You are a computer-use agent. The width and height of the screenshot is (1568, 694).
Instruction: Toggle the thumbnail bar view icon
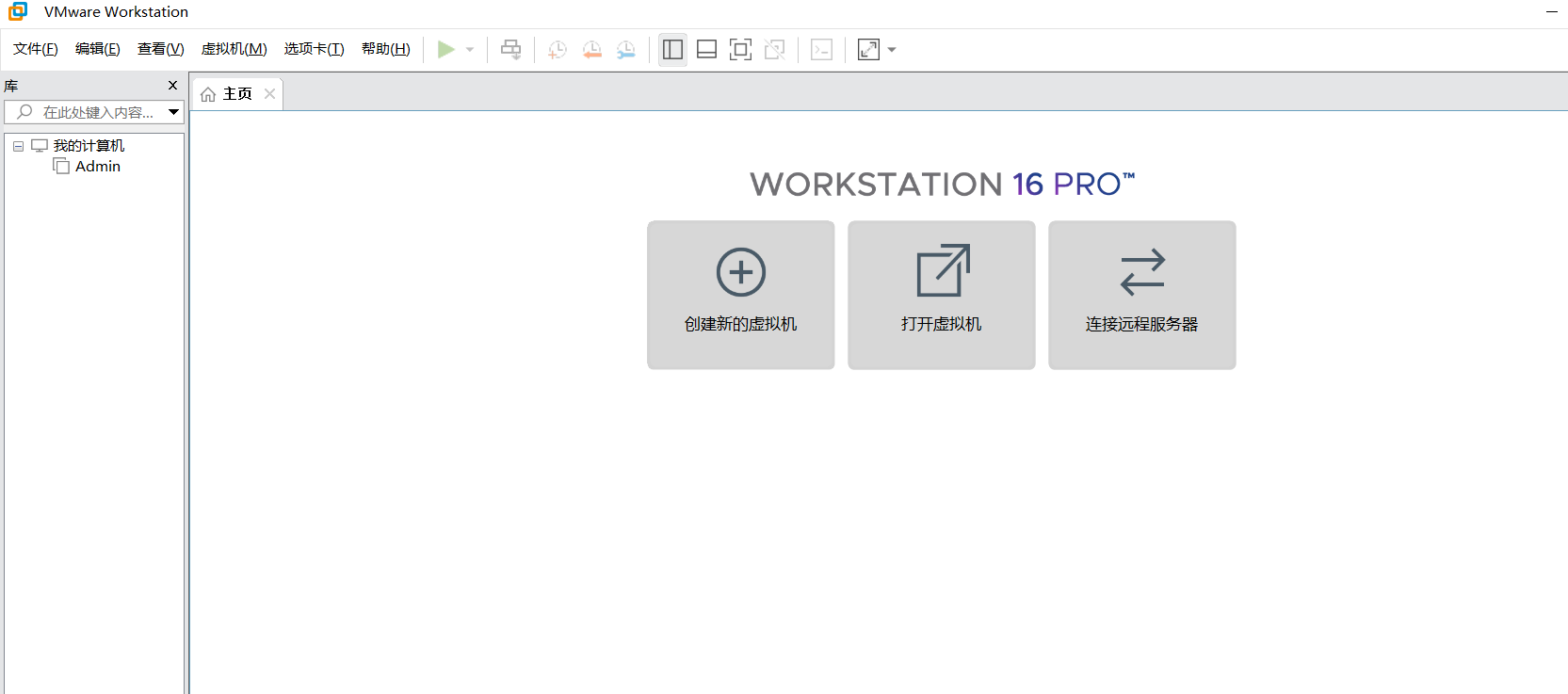pyautogui.click(x=707, y=50)
